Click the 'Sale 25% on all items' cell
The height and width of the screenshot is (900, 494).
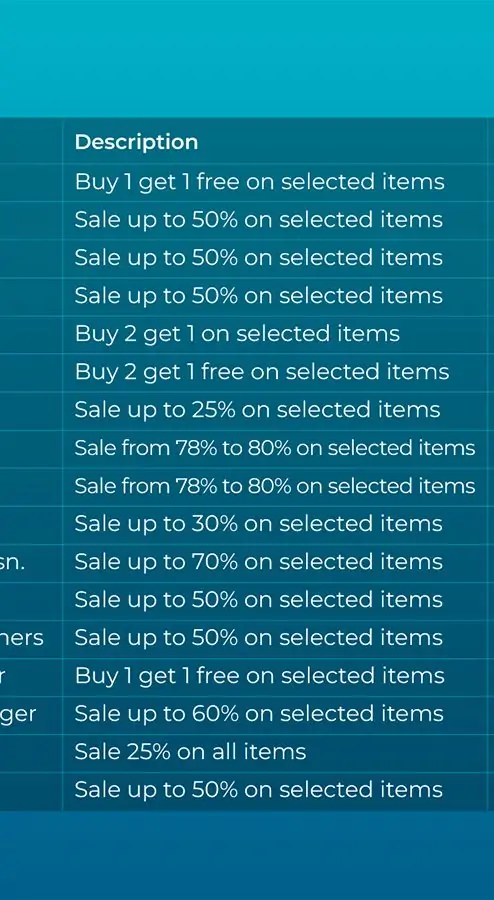point(275,752)
